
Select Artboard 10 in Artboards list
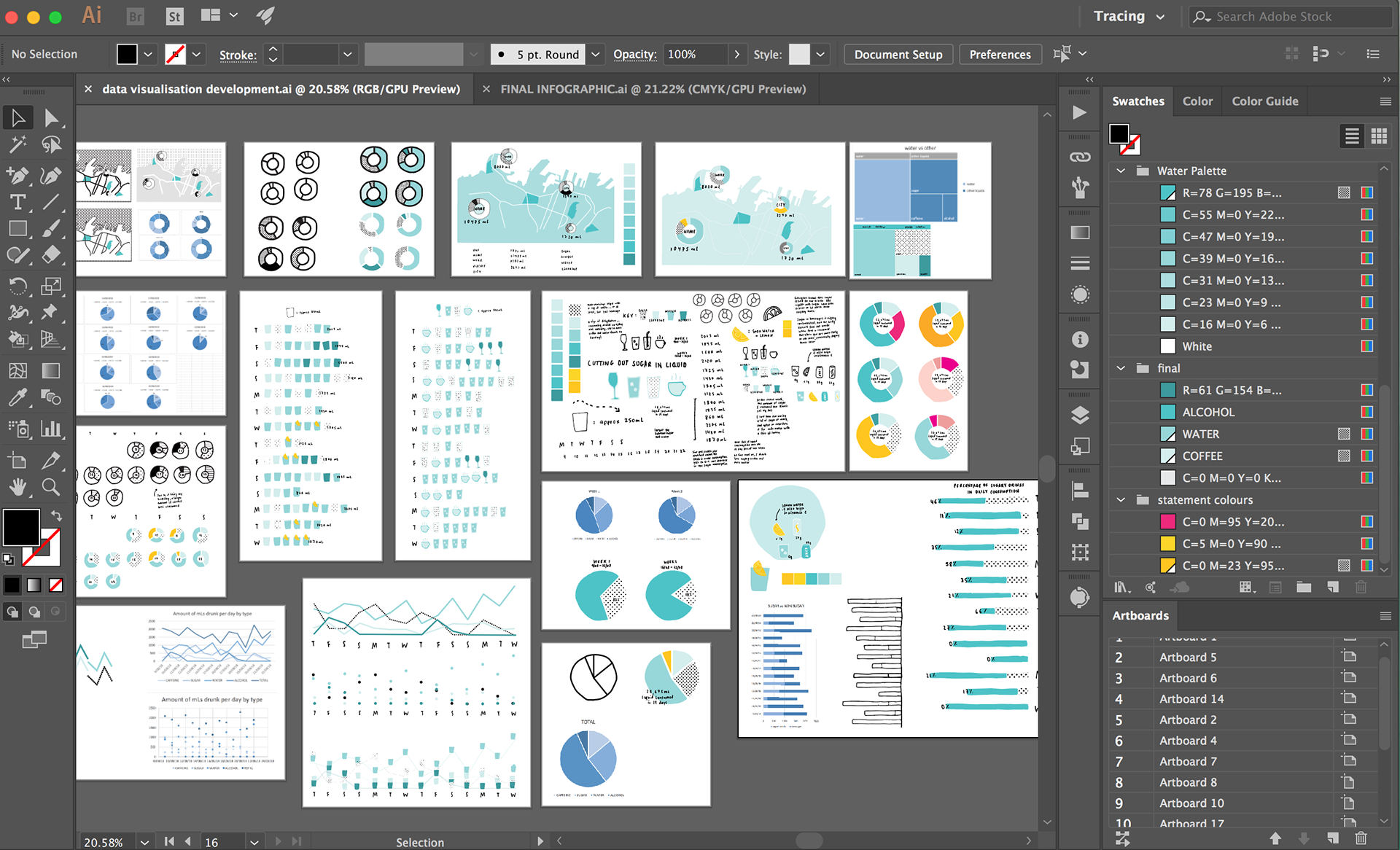1242,803
